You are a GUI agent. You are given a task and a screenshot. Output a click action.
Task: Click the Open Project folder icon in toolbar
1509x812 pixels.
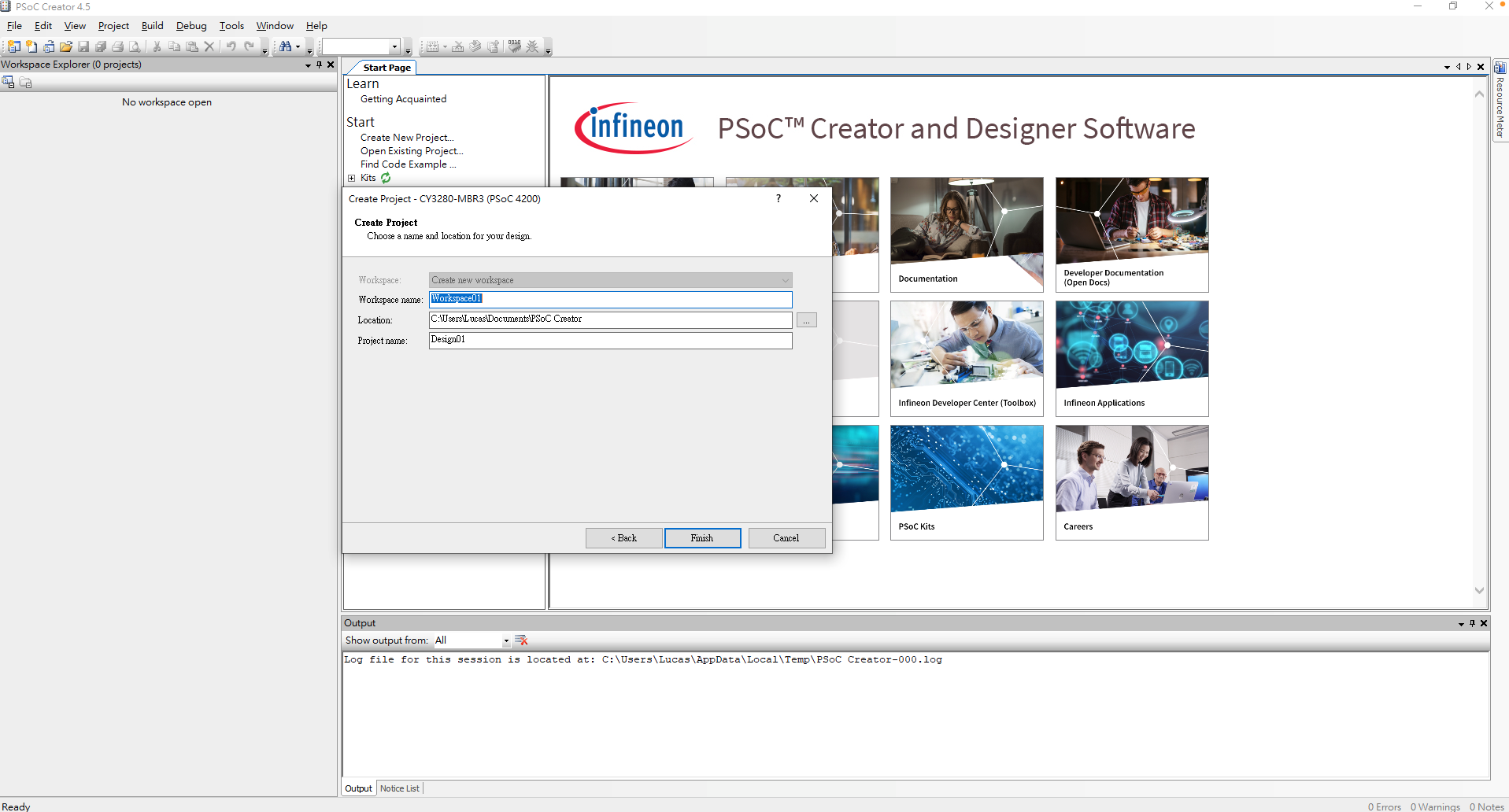coord(66,47)
